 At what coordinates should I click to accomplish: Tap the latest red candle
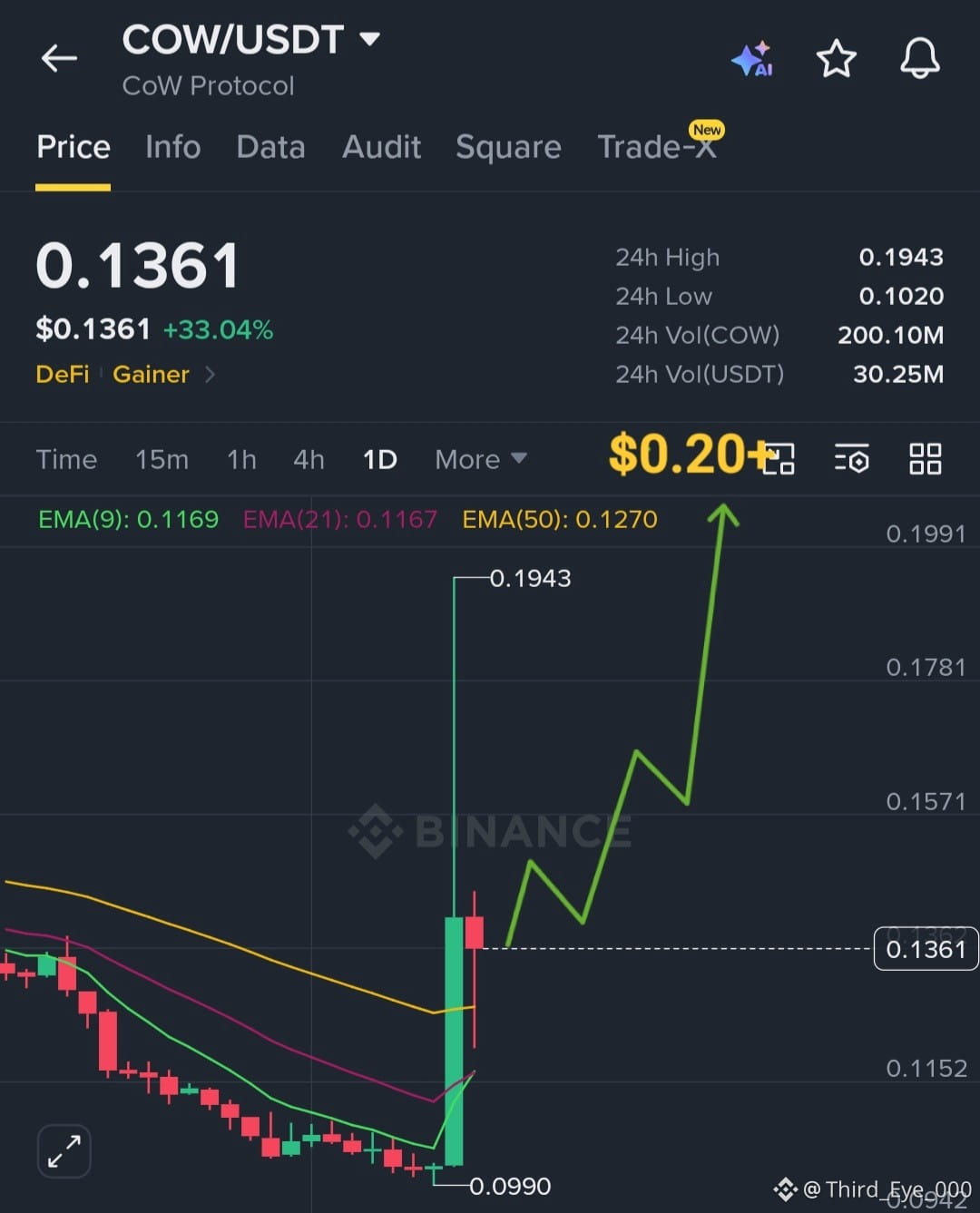474,933
